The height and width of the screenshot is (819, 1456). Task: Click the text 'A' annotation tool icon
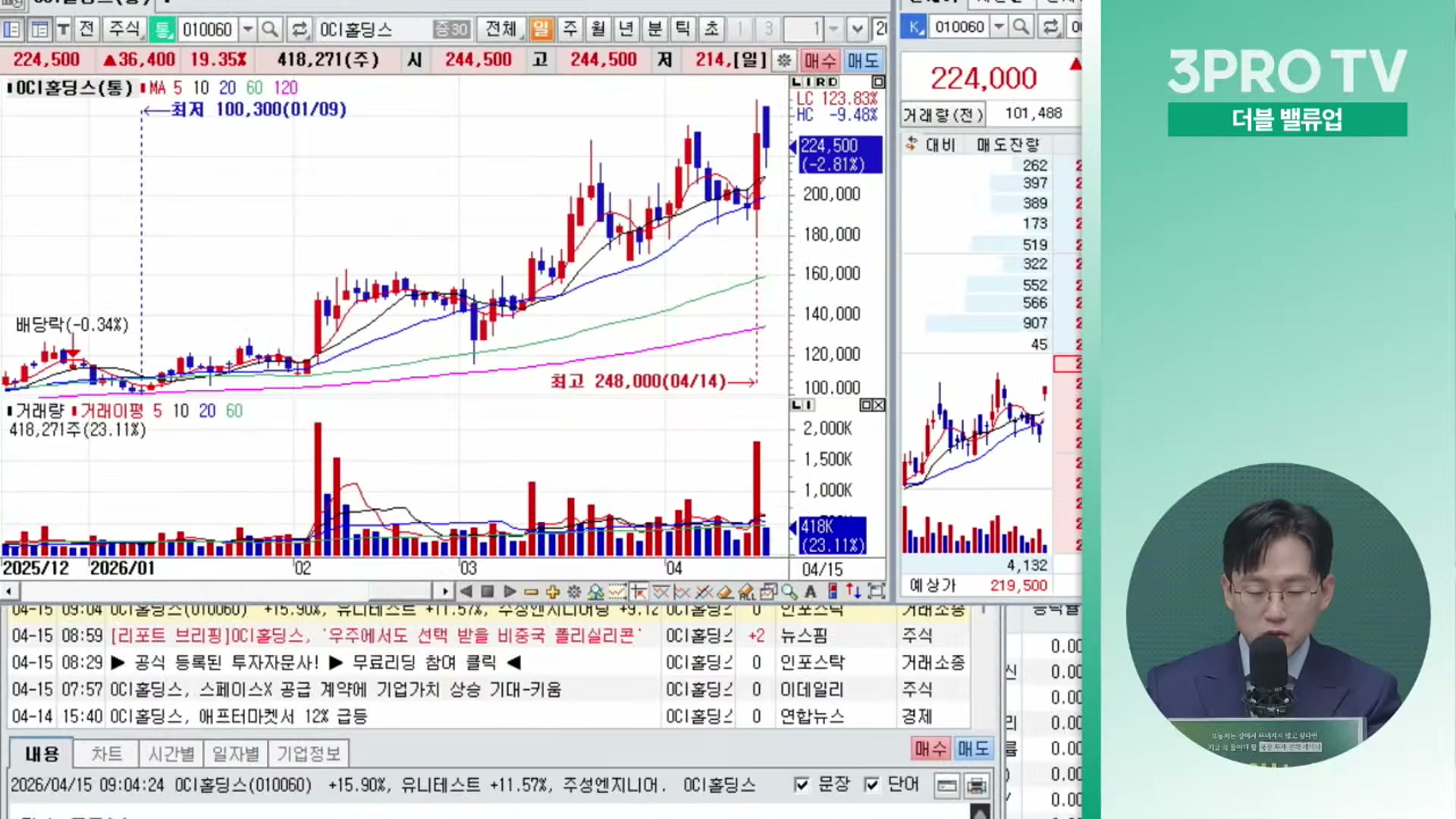click(811, 591)
